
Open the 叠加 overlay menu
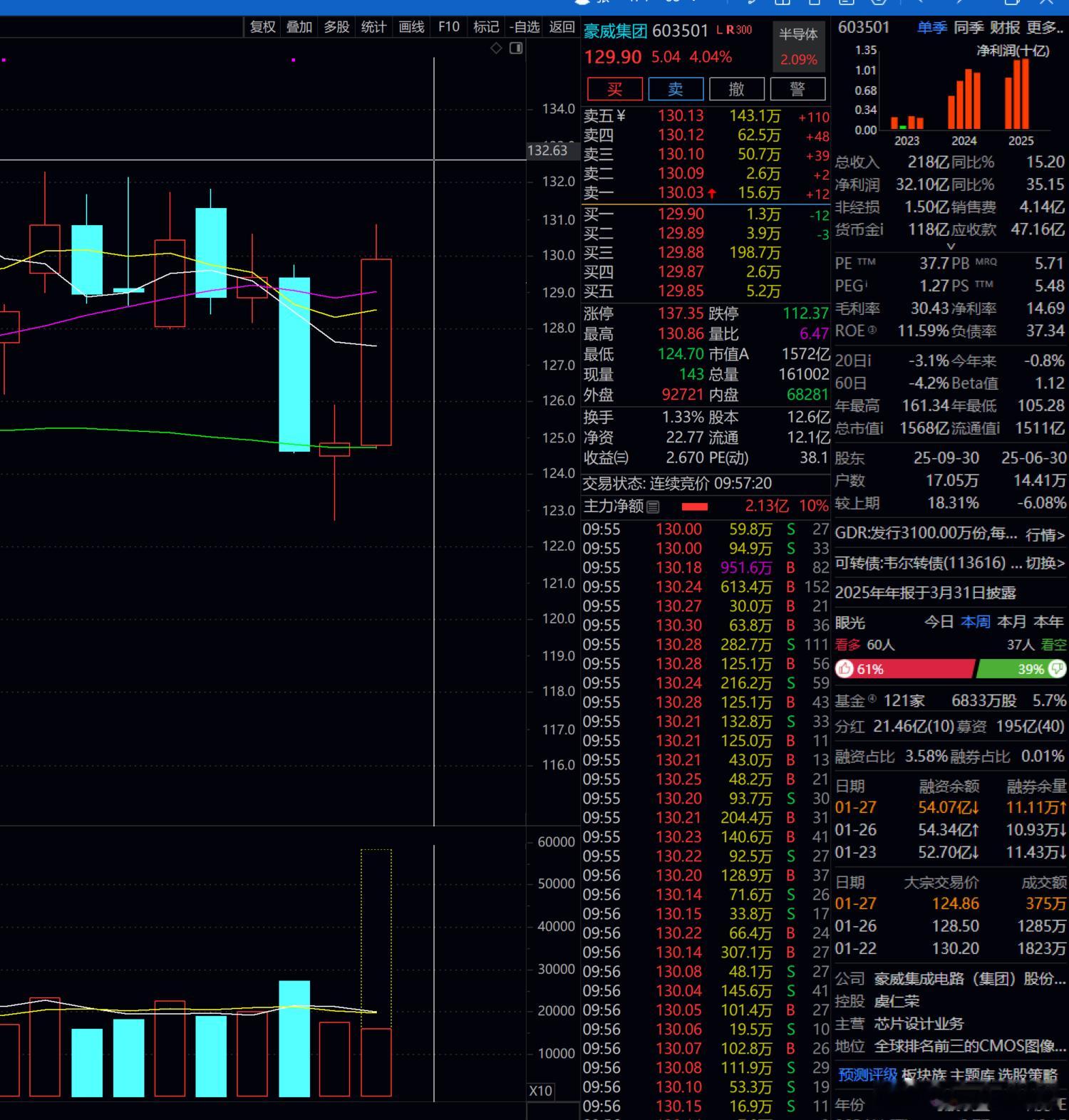tap(299, 27)
